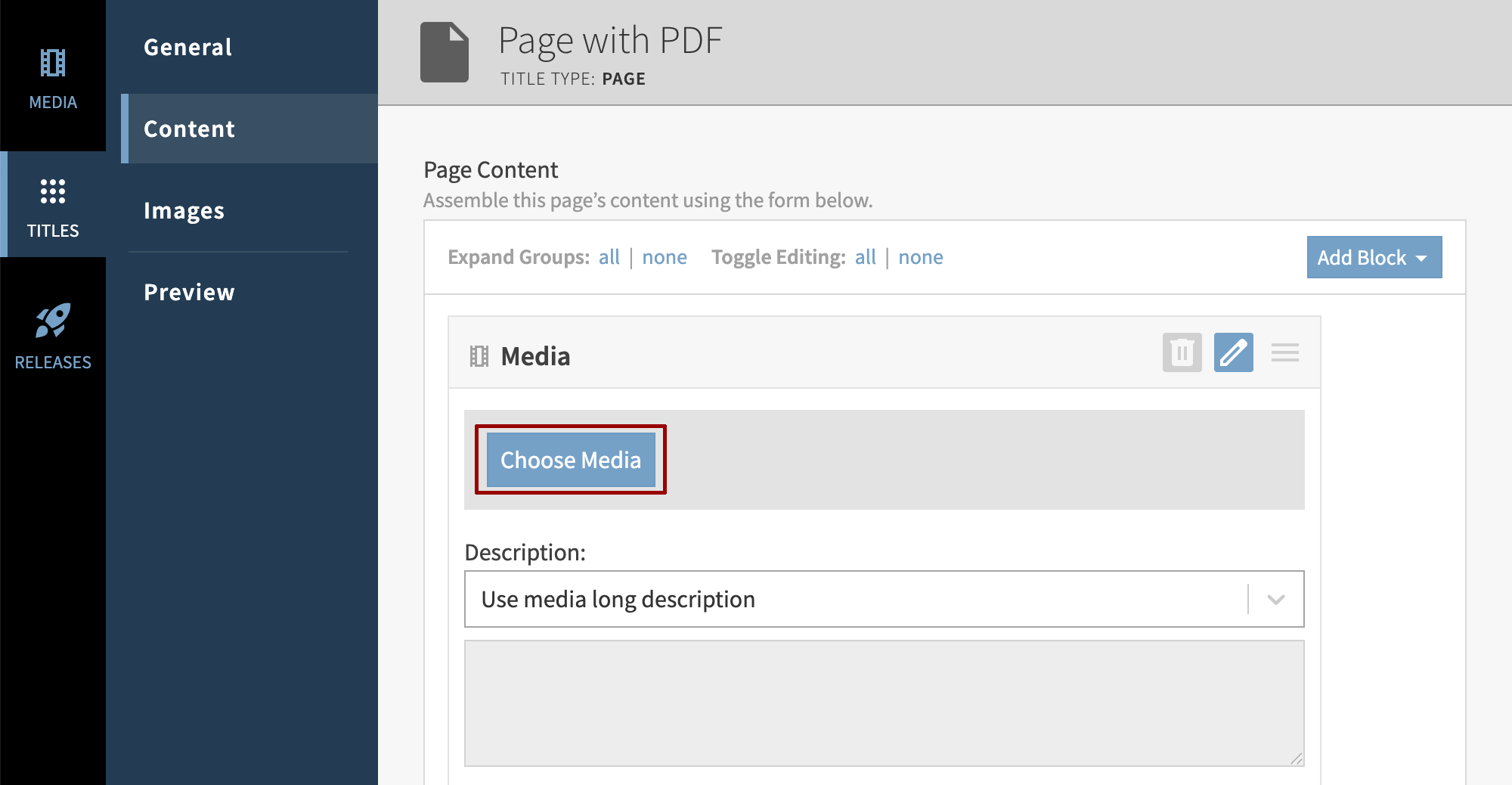Open the Add Block dropdown
Screen dimensions: 1512x785
pyautogui.click(x=1374, y=257)
